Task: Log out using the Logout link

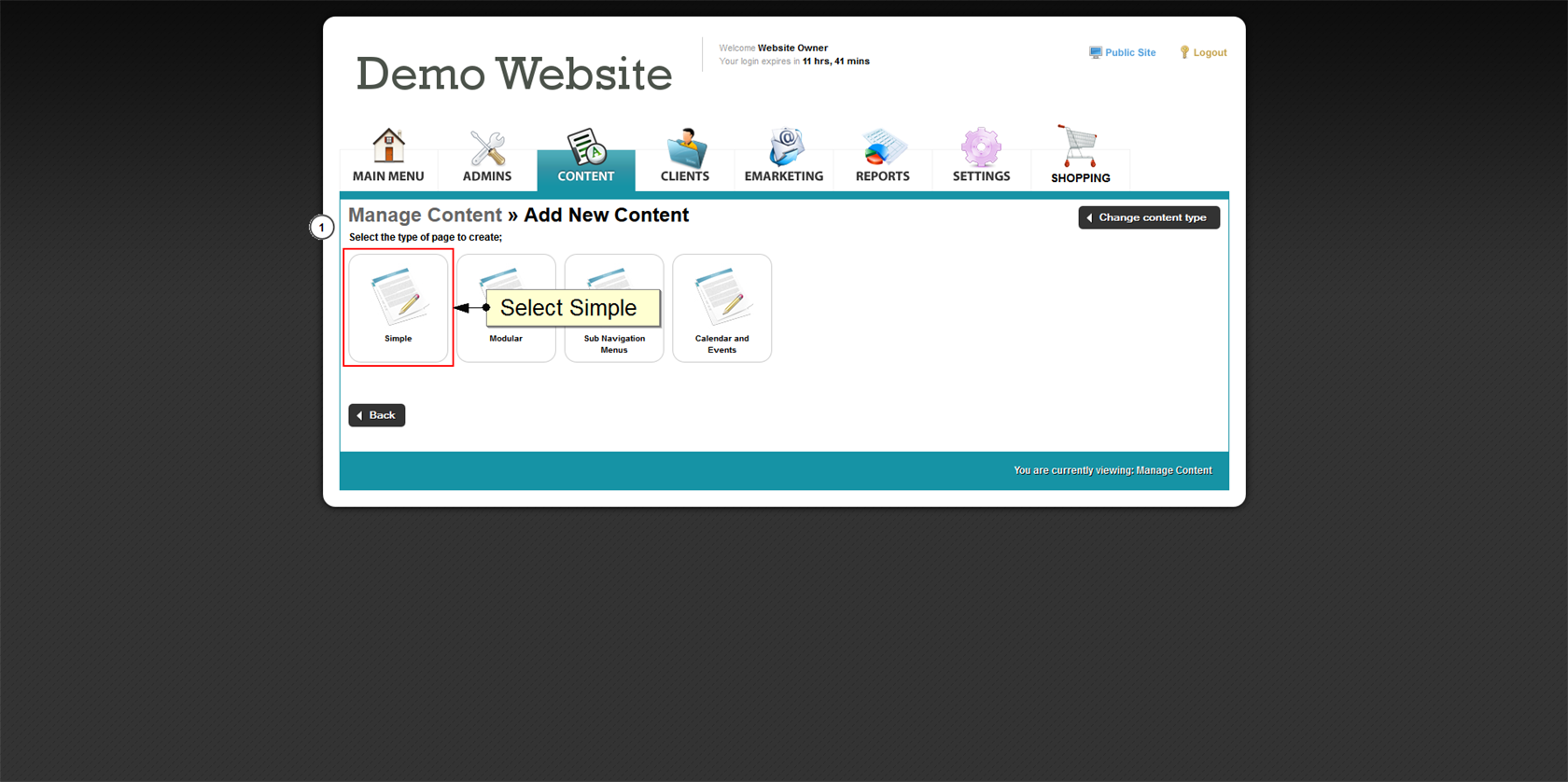Action: click(x=1209, y=53)
